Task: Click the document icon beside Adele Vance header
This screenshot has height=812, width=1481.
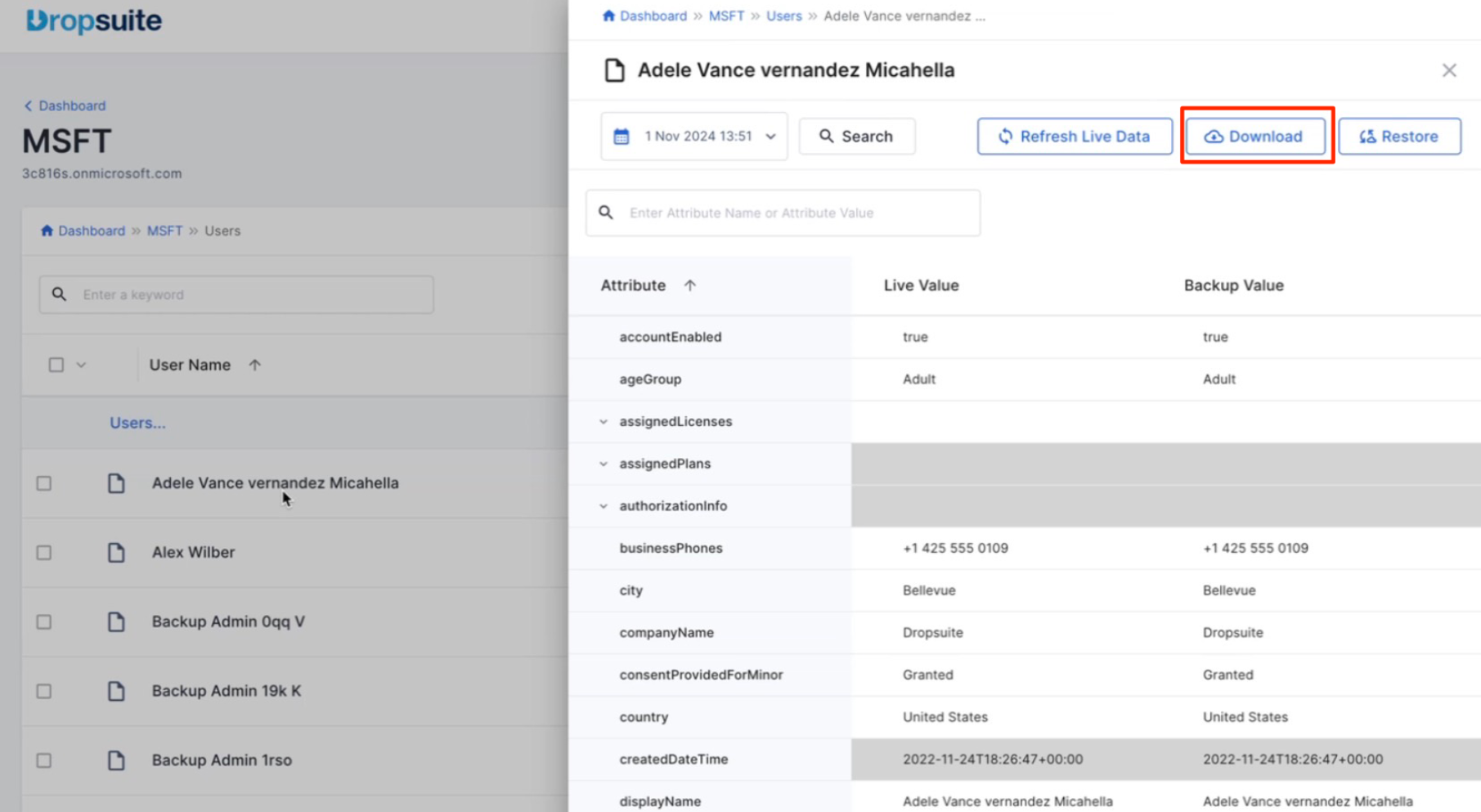Action: (x=615, y=70)
